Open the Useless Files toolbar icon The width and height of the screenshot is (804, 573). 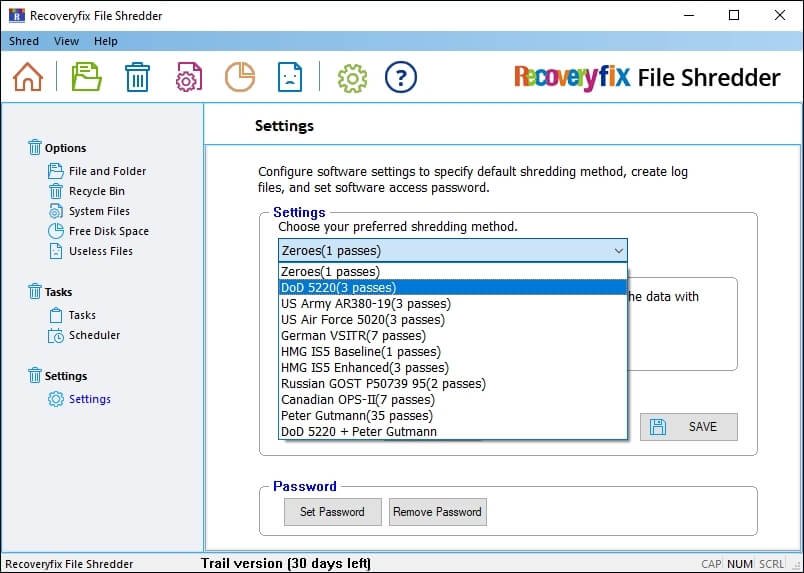(289, 77)
